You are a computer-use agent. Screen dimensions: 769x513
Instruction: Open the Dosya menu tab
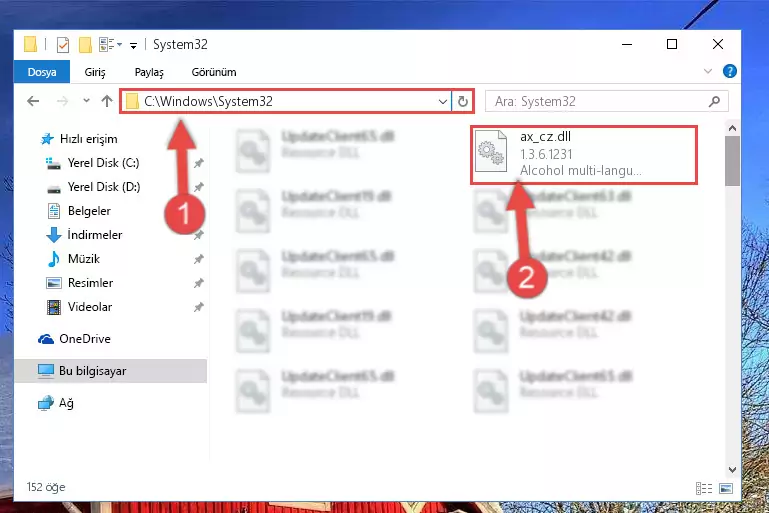(42, 72)
